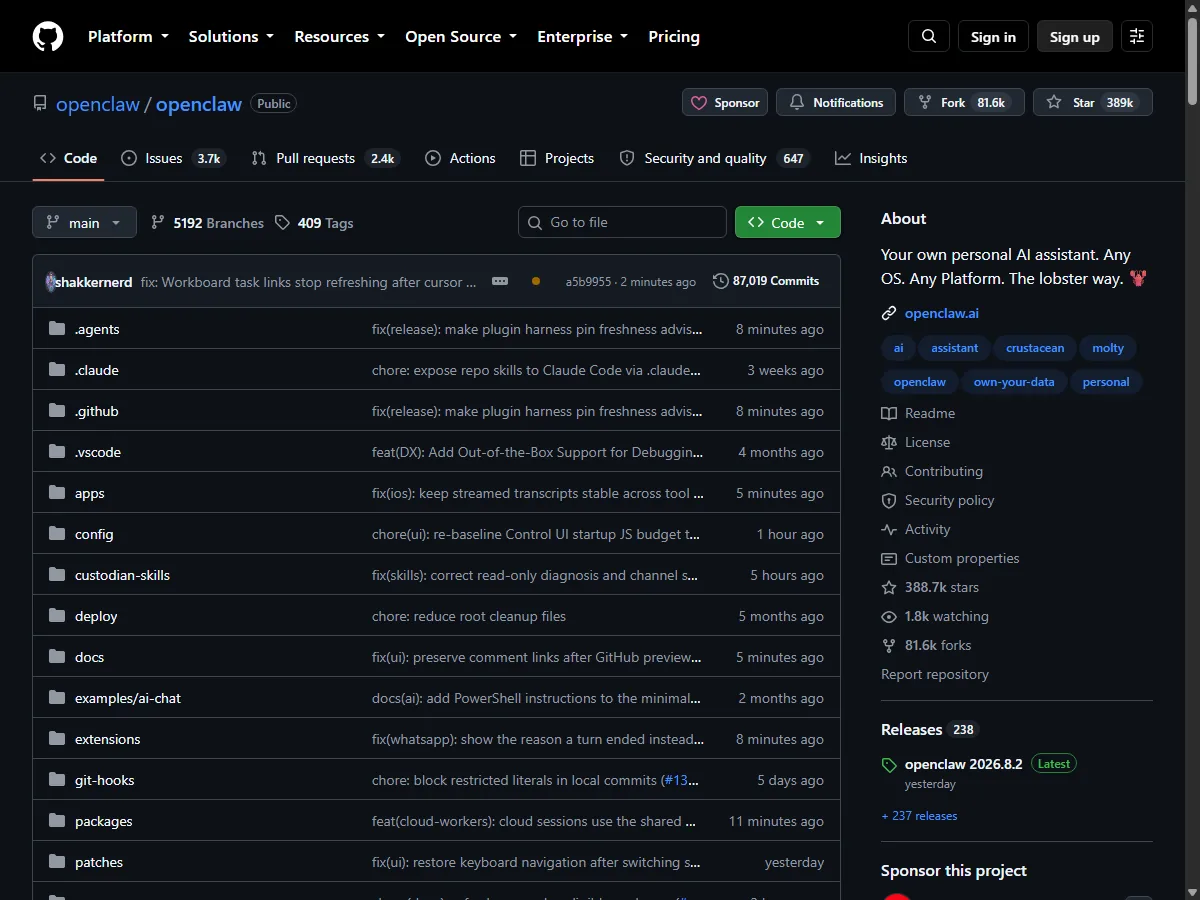View the 87,019 Commits history
This screenshot has height=900, width=1200.
[x=766, y=282]
